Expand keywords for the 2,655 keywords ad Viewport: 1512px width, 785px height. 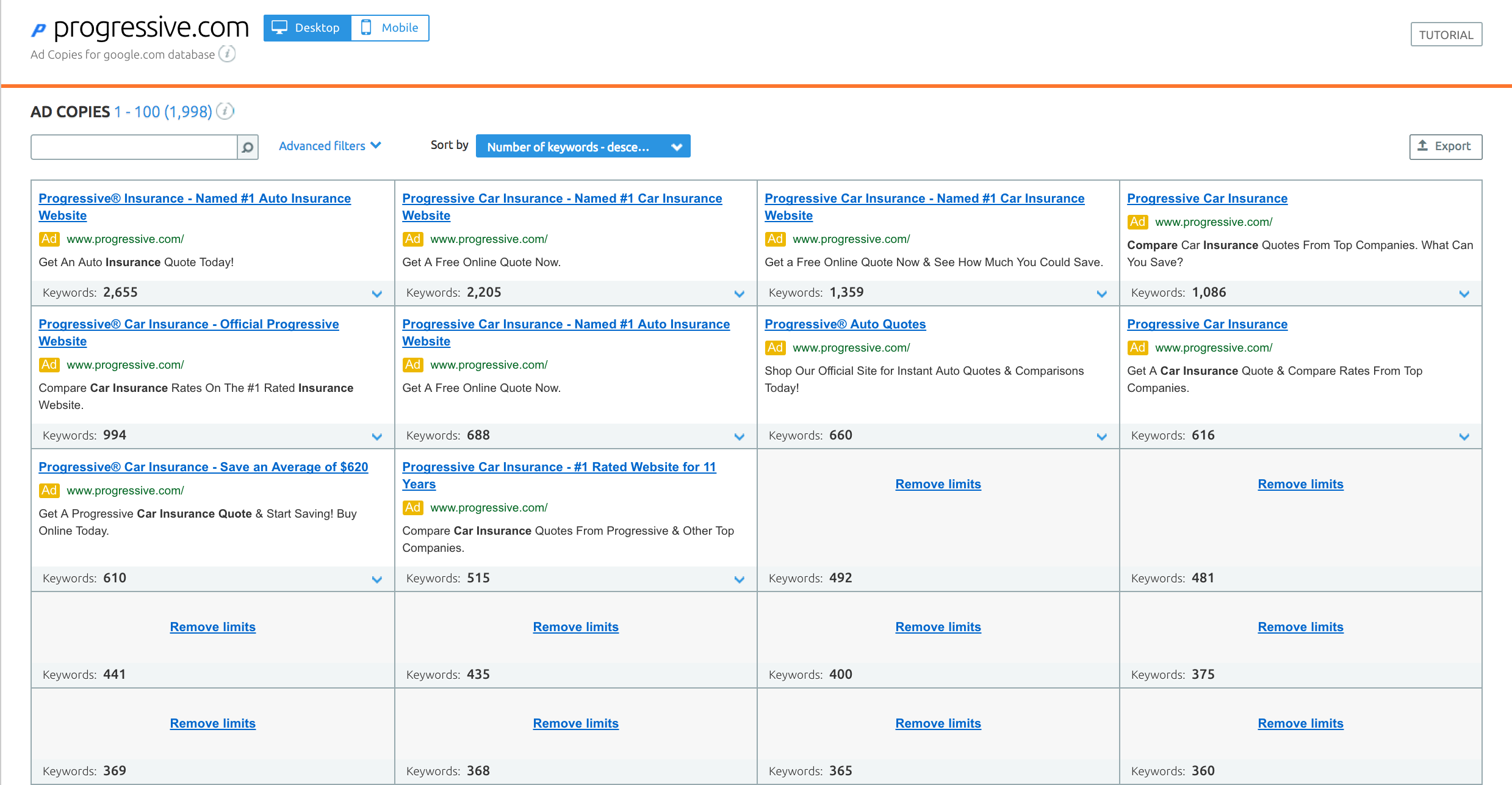pyautogui.click(x=376, y=294)
